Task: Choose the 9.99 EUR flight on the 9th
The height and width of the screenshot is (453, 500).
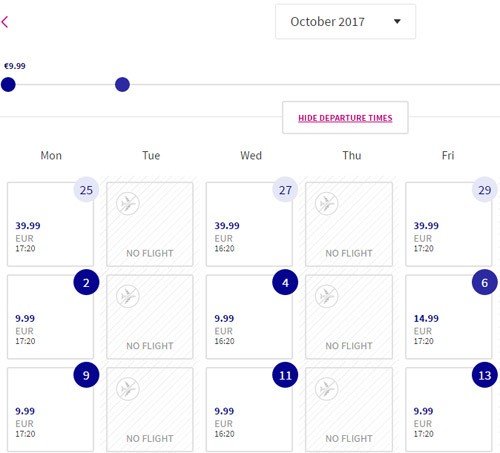Action: tap(50, 410)
